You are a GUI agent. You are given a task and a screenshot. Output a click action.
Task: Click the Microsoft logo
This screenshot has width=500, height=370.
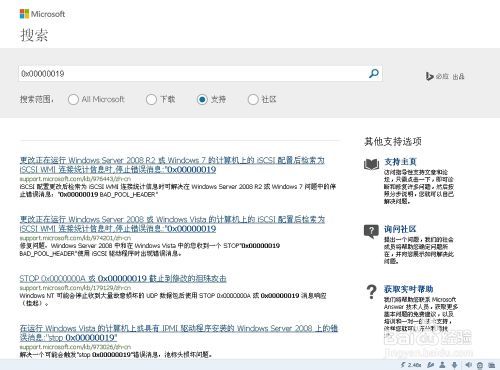point(42,14)
